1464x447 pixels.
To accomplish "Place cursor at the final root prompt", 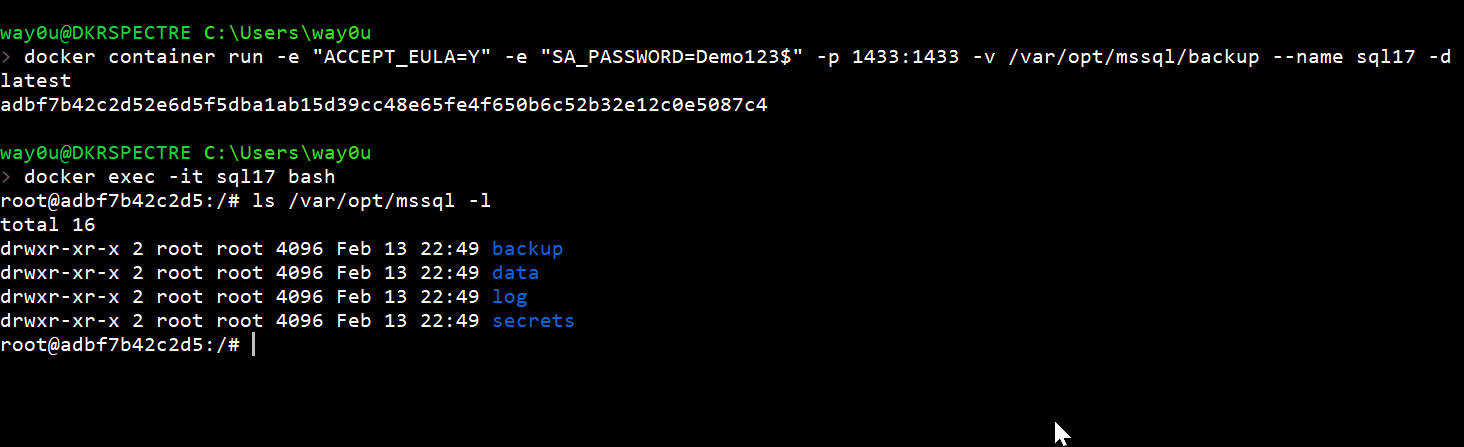I will [x=254, y=345].
